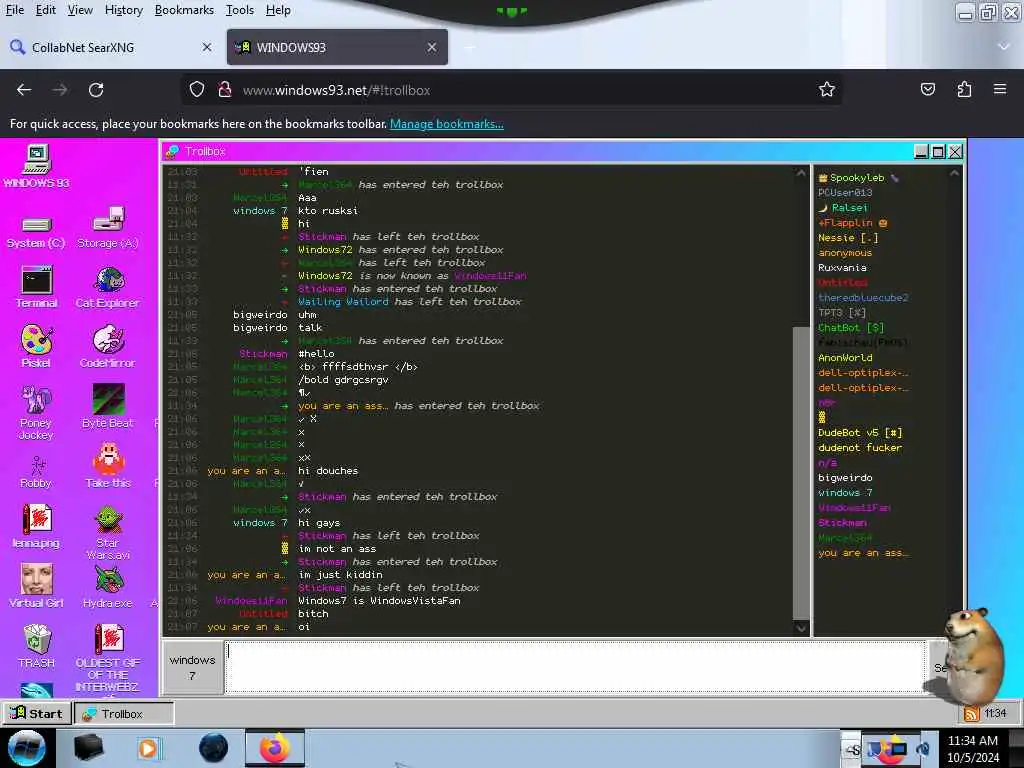Bookmark this page with the star icon
Viewport: 1024px width, 768px height.
click(x=827, y=89)
